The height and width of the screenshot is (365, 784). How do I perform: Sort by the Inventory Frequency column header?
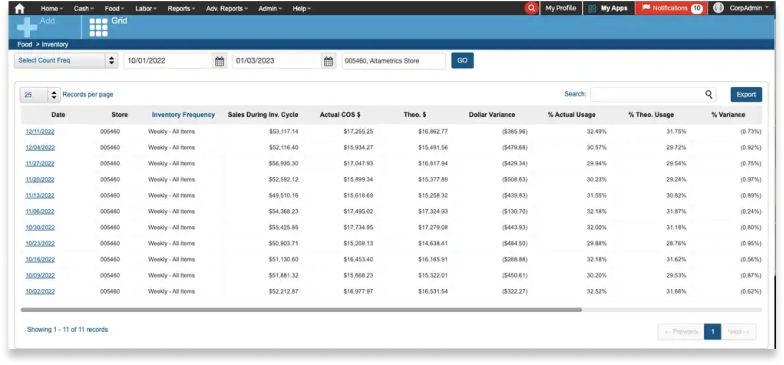(184, 114)
